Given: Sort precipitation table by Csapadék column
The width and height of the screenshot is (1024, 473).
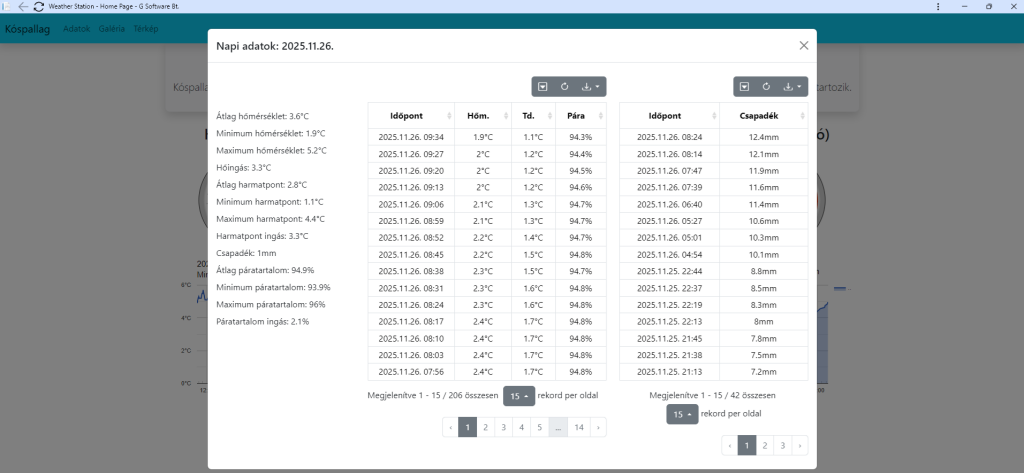Looking at the screenshot, I should point(758,115).
